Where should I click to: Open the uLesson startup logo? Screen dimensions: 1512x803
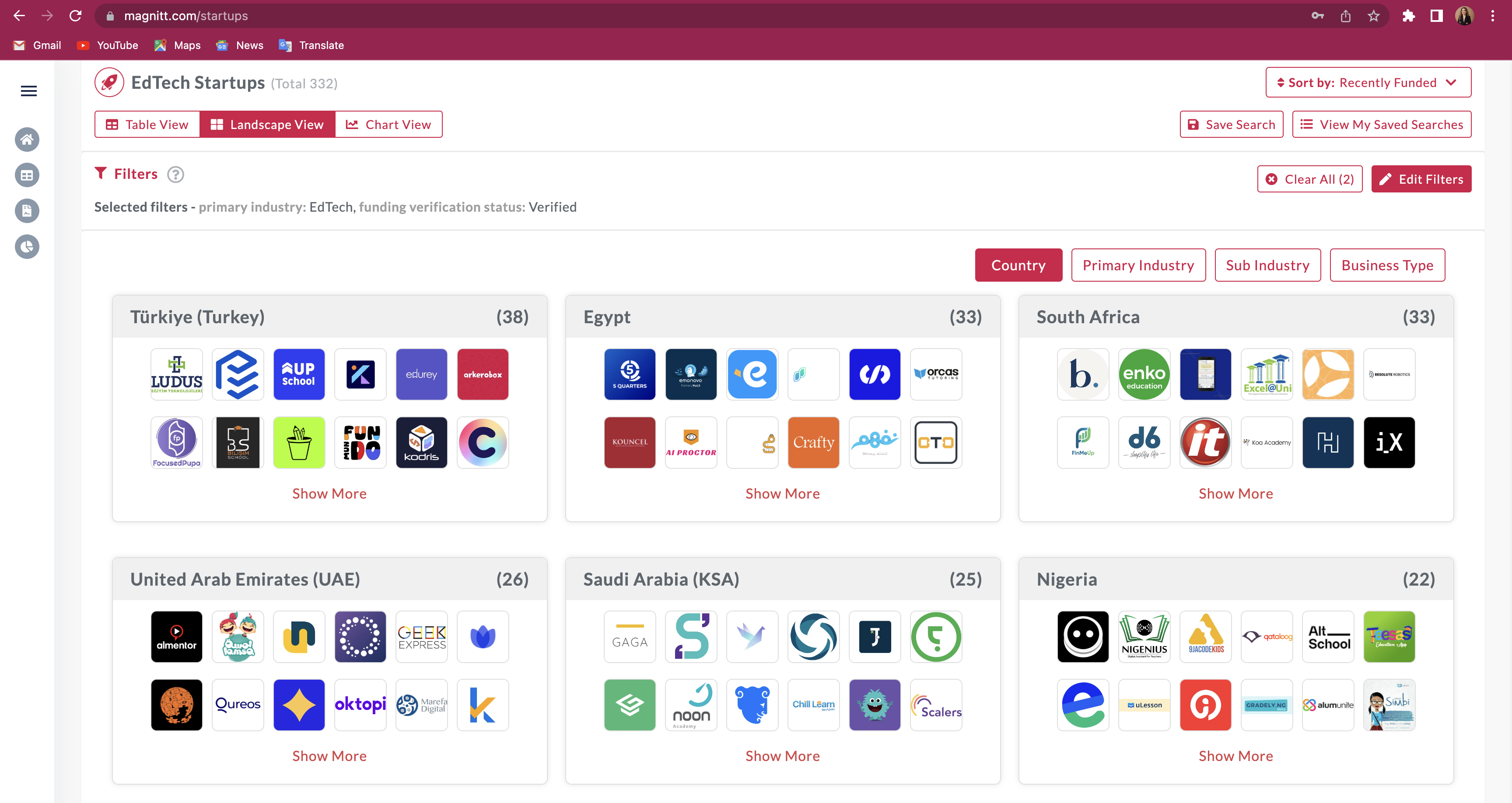[x=1144, y=705]
